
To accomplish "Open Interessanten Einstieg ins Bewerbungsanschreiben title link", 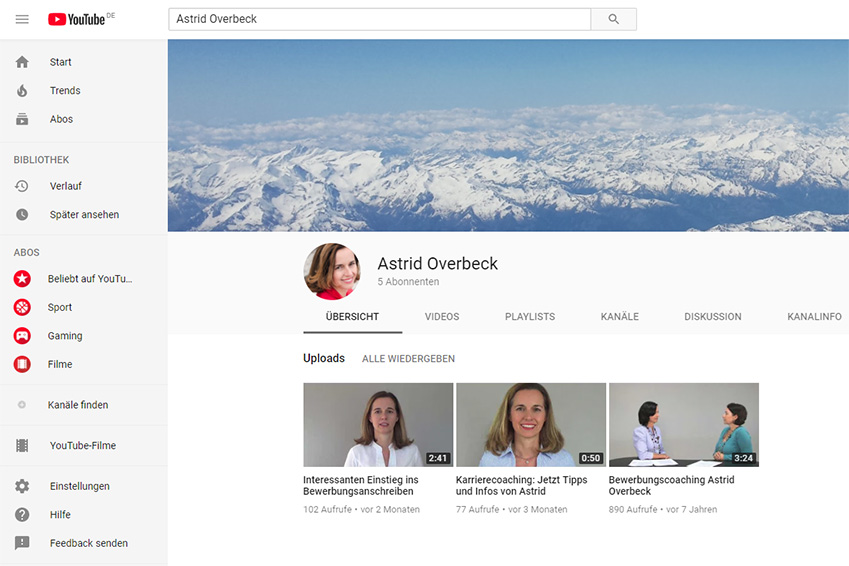I will [361, 485].
